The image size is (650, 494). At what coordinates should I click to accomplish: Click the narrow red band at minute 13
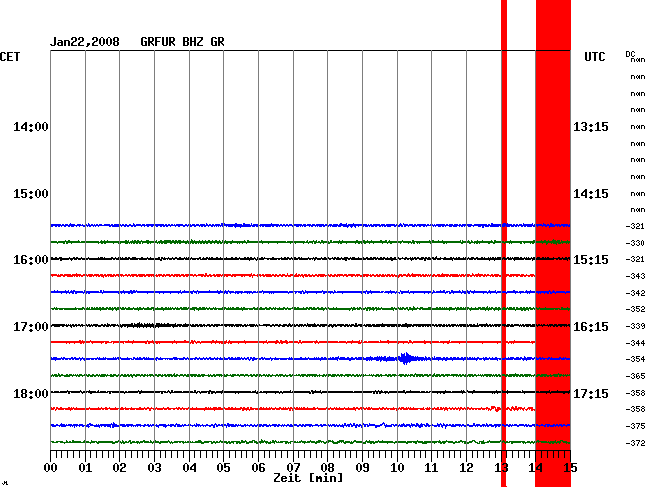pyautogui.click(x=504, y=244)
